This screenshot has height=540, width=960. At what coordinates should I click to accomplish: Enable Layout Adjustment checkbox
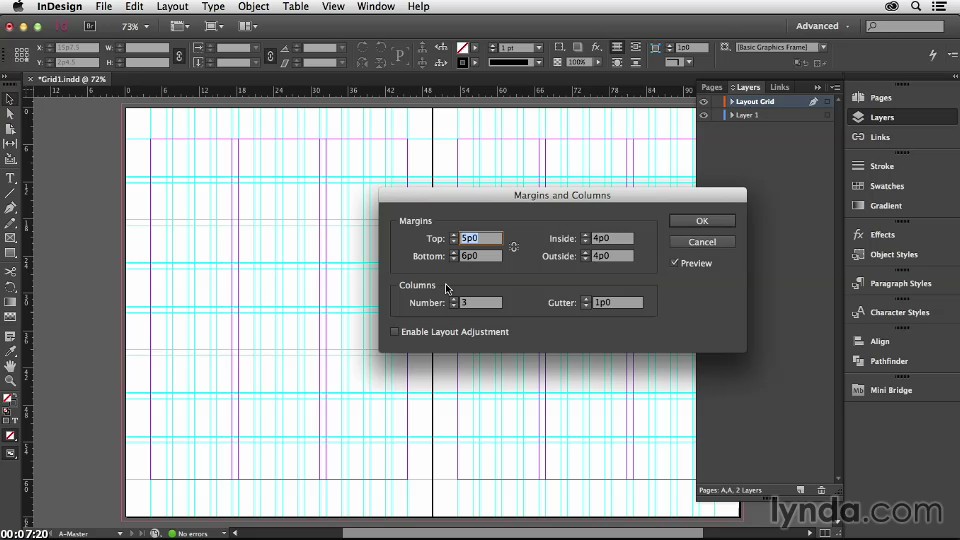394,332
